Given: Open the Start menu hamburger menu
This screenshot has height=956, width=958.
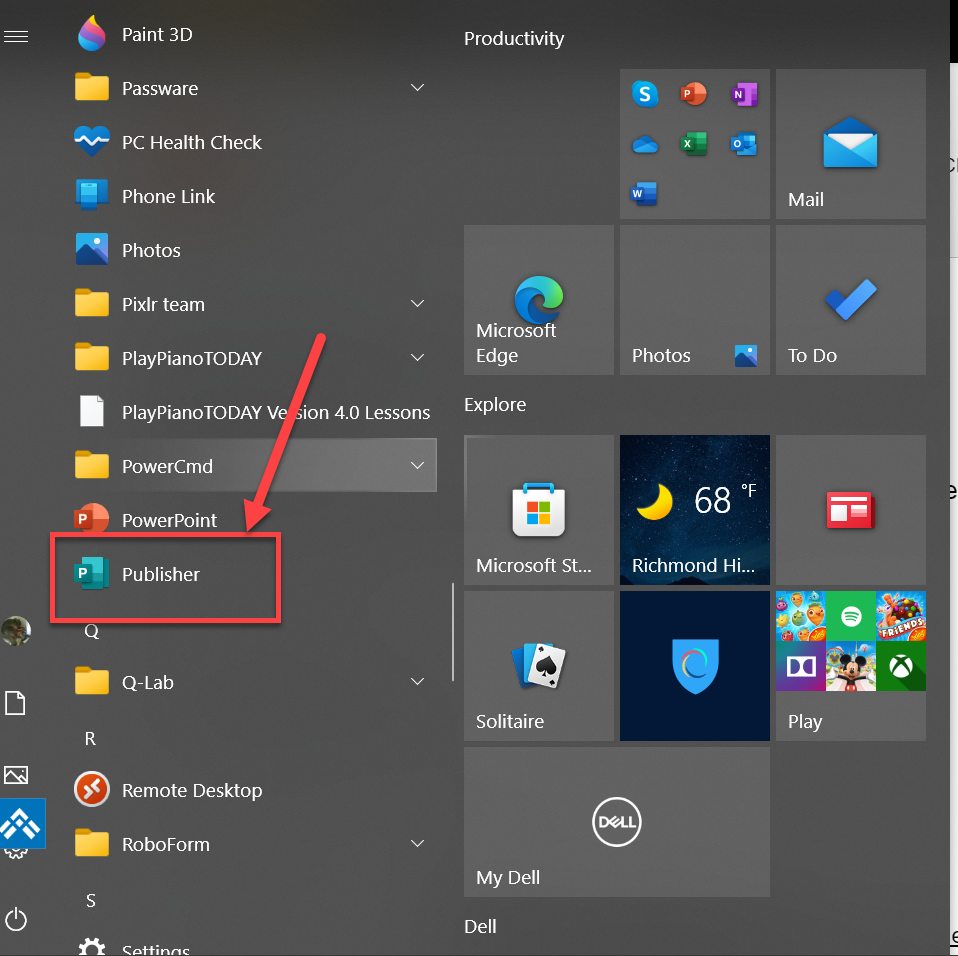Looking at the screenshot, I should pos(16,37).
